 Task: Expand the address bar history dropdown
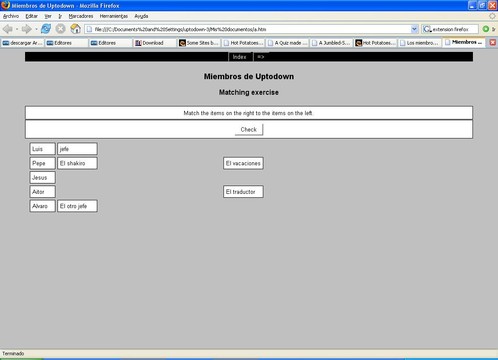point(414,29)
